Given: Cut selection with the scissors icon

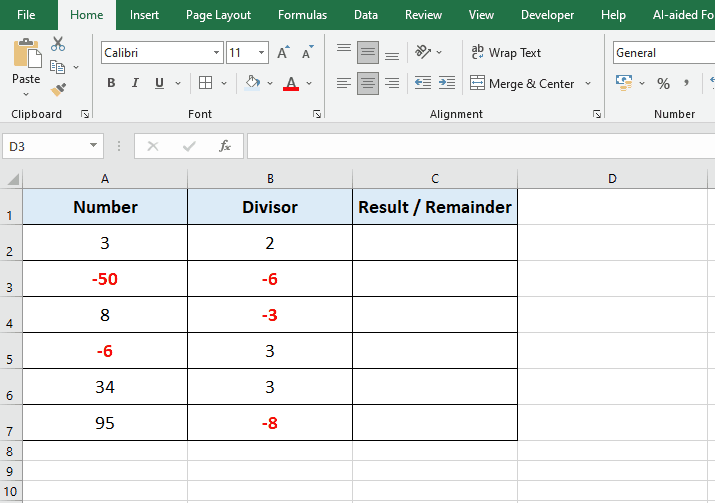Looking at the screenshot, I should click(x=58, y=44).
